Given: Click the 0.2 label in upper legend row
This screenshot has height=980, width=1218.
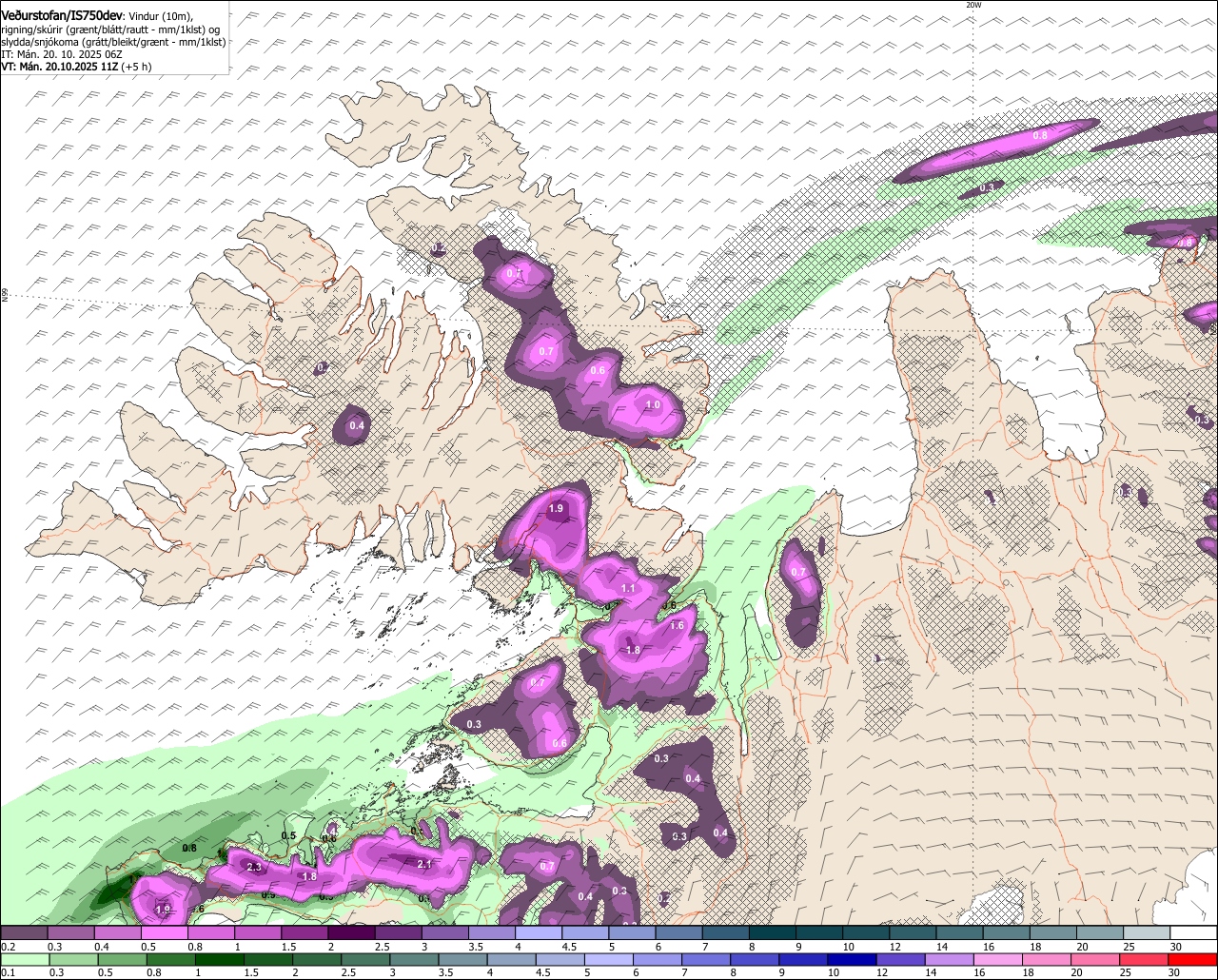Looking at the screenshot, I should [9, 947].
